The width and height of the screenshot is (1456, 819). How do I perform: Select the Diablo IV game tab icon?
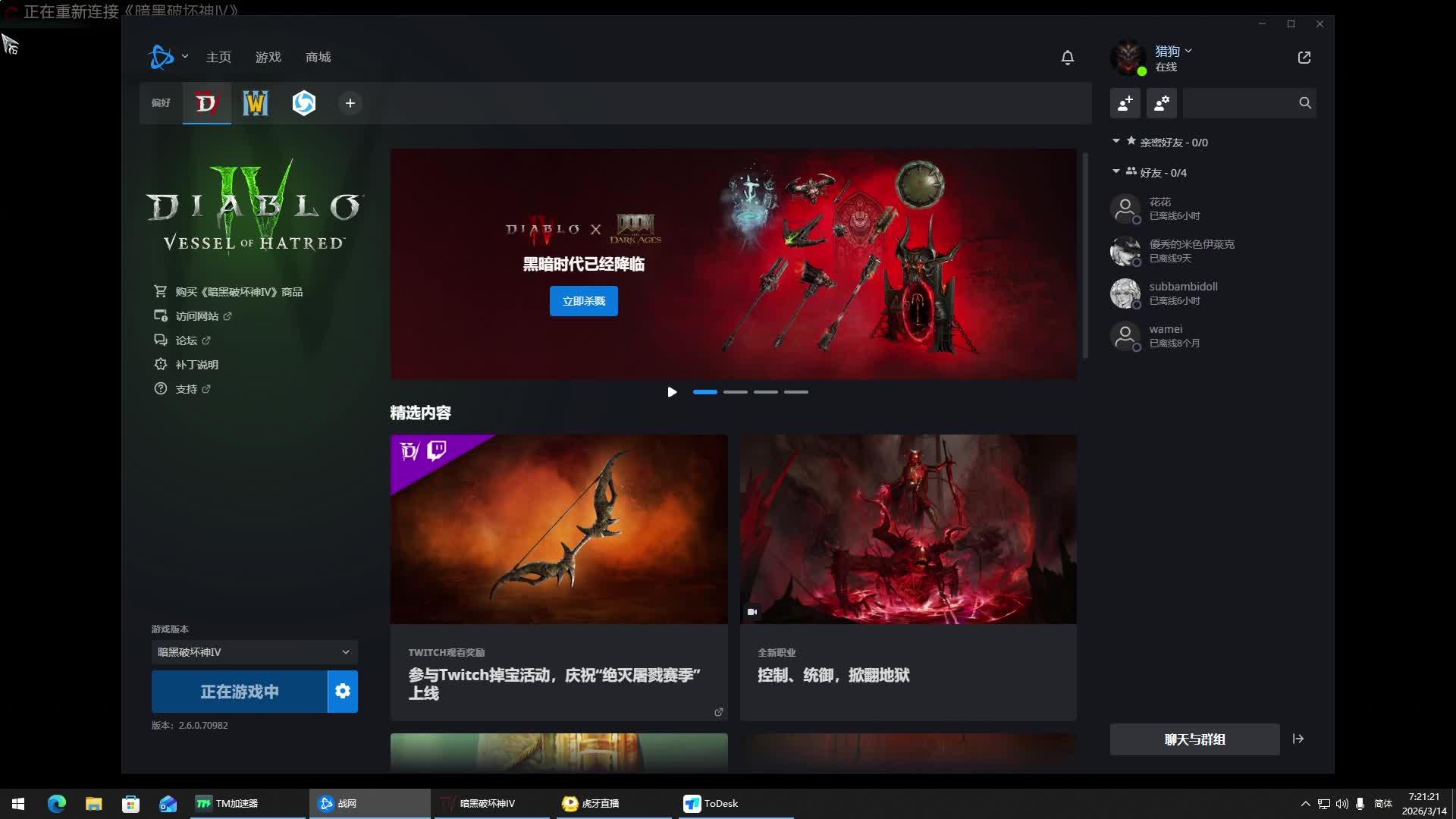pyautogui.click(x=206, y=103)
